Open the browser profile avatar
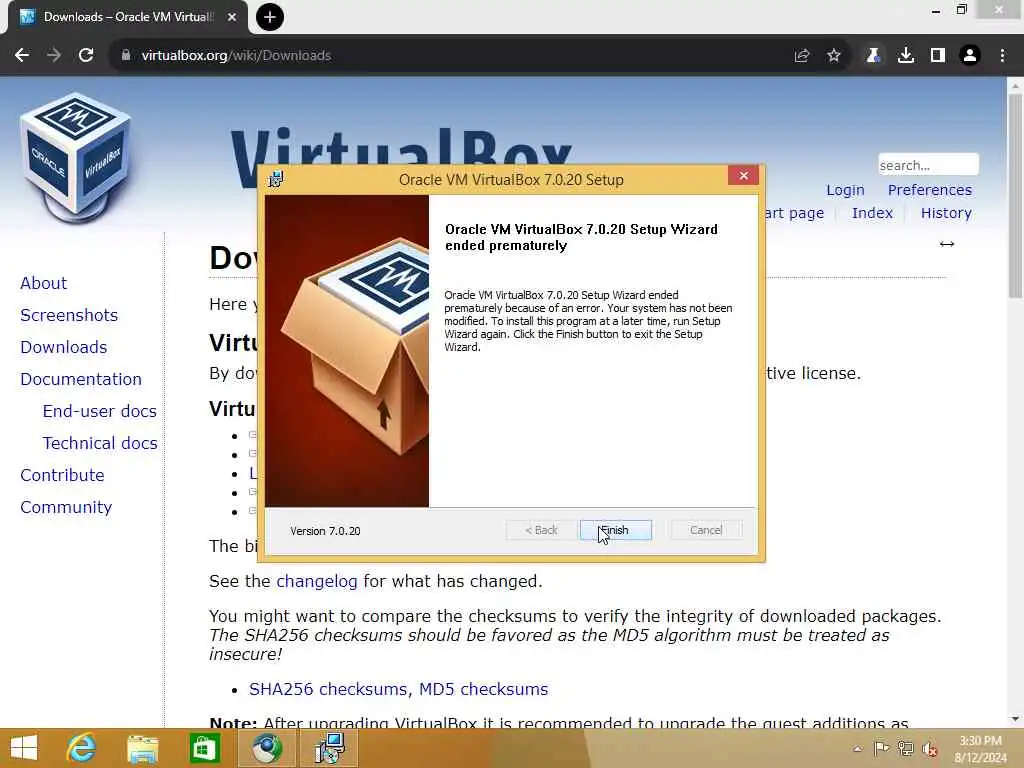The image size is (1024, 768). [x=970, y=56]
